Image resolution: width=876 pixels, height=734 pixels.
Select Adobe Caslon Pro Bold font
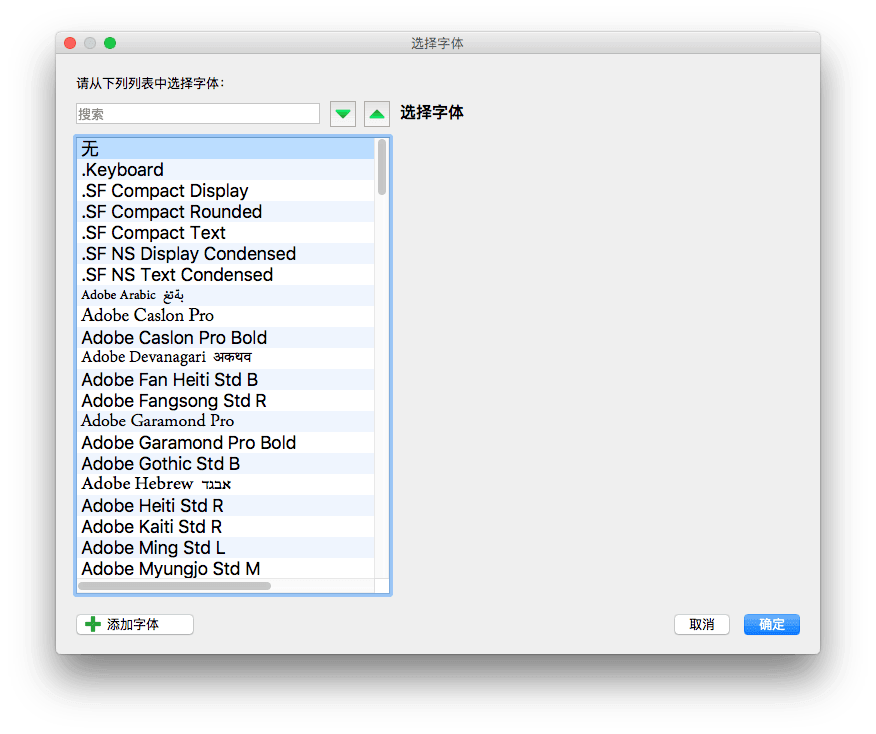click(x=225, y=337)
